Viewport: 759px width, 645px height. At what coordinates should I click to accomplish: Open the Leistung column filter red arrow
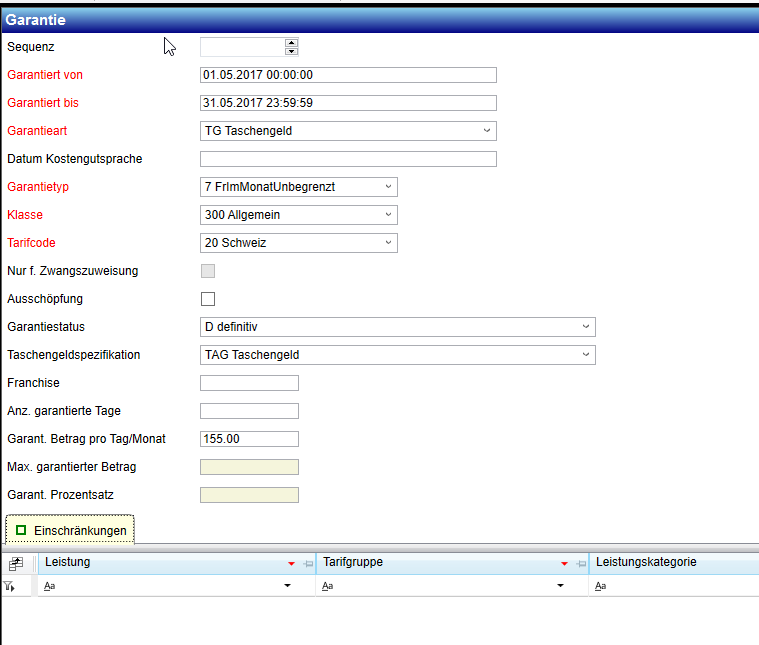(291, 564)
